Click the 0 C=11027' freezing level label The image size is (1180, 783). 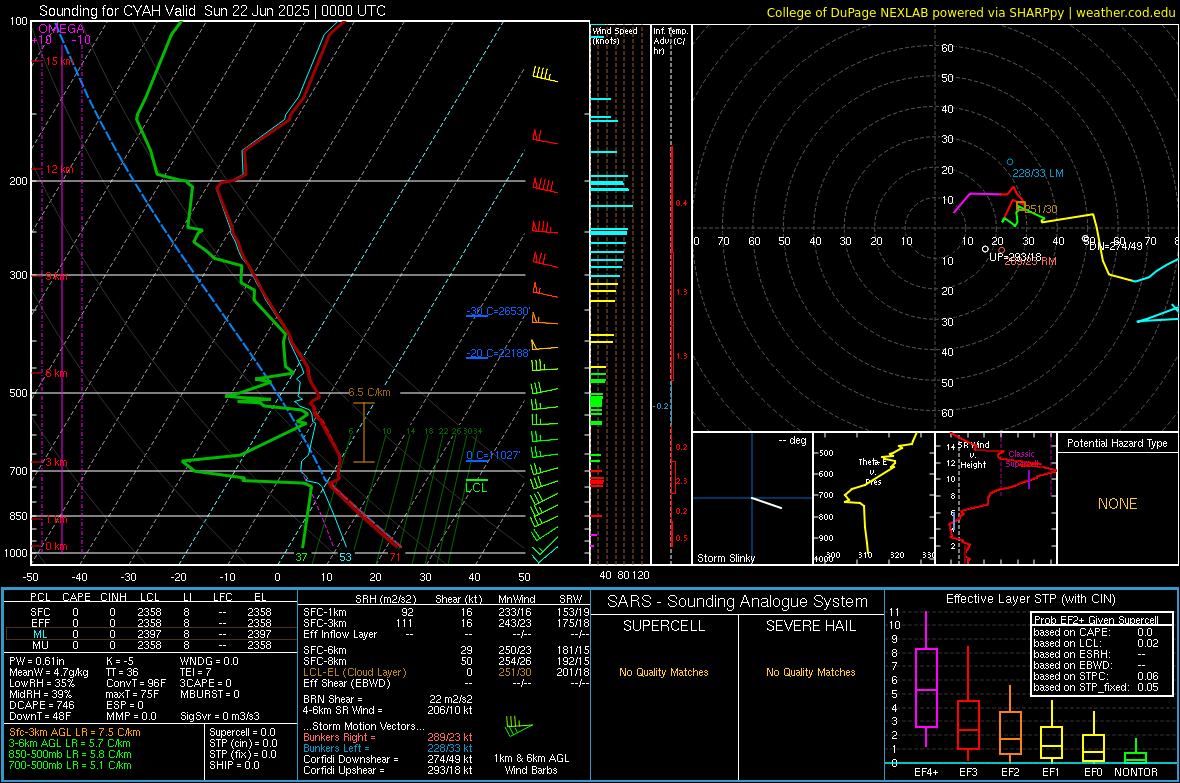click(493, 455)
